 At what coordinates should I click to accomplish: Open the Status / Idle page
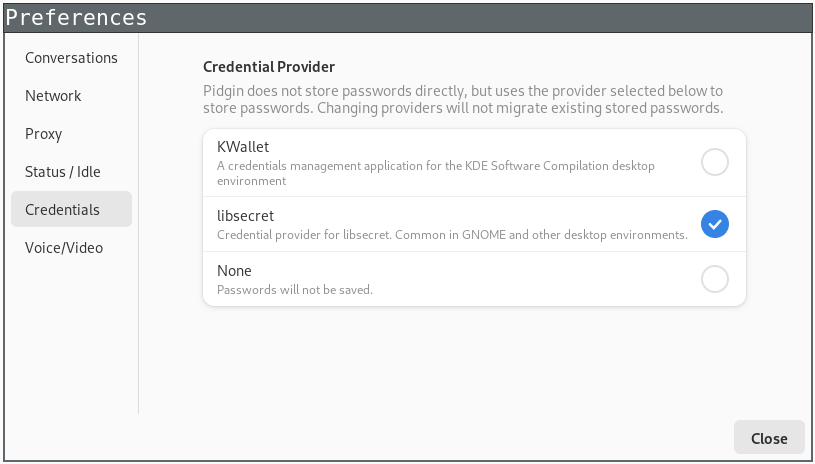click(63, 172)
